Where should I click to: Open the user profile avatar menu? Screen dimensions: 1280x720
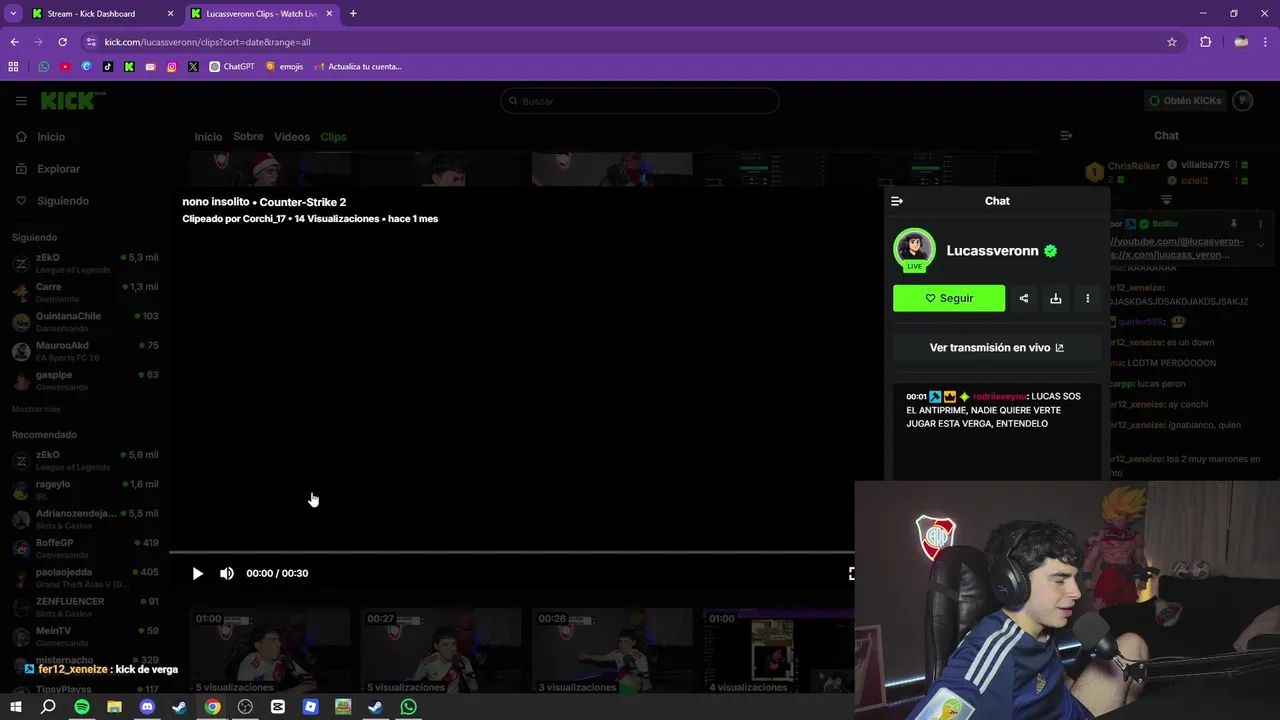(x=1243, y=101)
